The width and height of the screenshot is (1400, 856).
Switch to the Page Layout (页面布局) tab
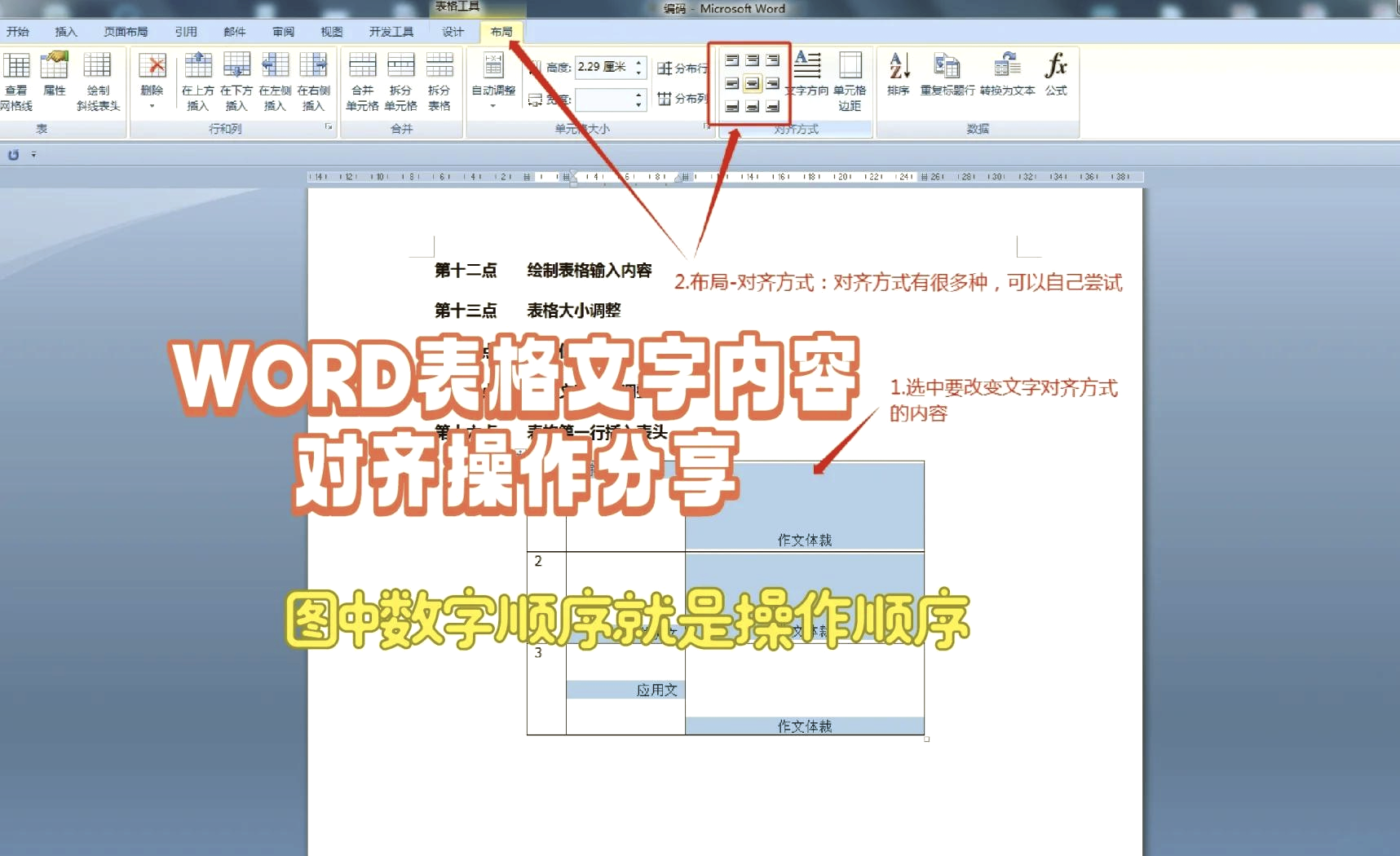(126, 32)
